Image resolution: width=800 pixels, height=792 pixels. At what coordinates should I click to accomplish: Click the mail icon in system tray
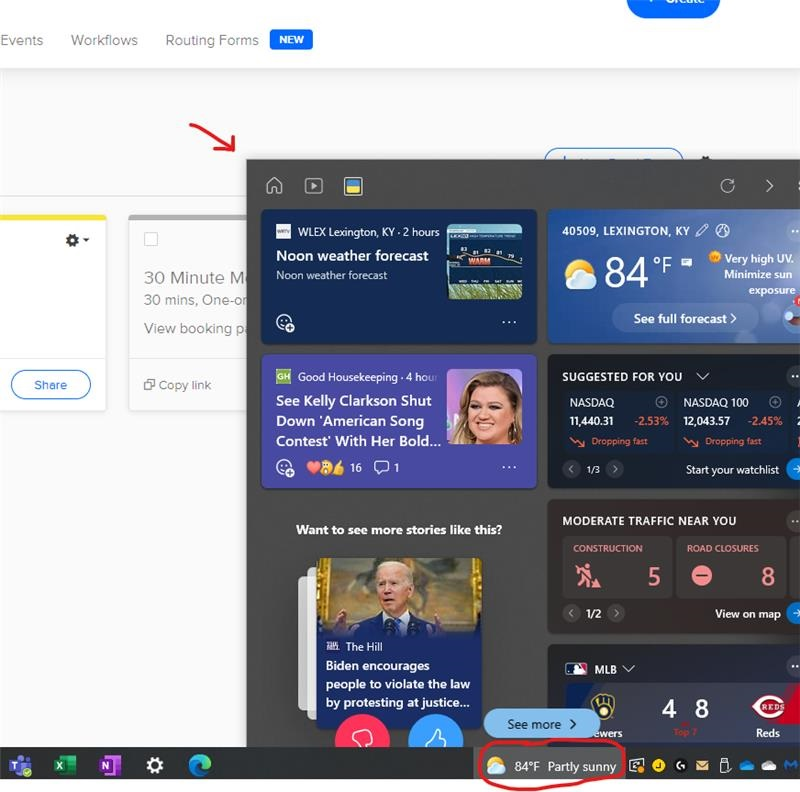[x=703, y=765]
